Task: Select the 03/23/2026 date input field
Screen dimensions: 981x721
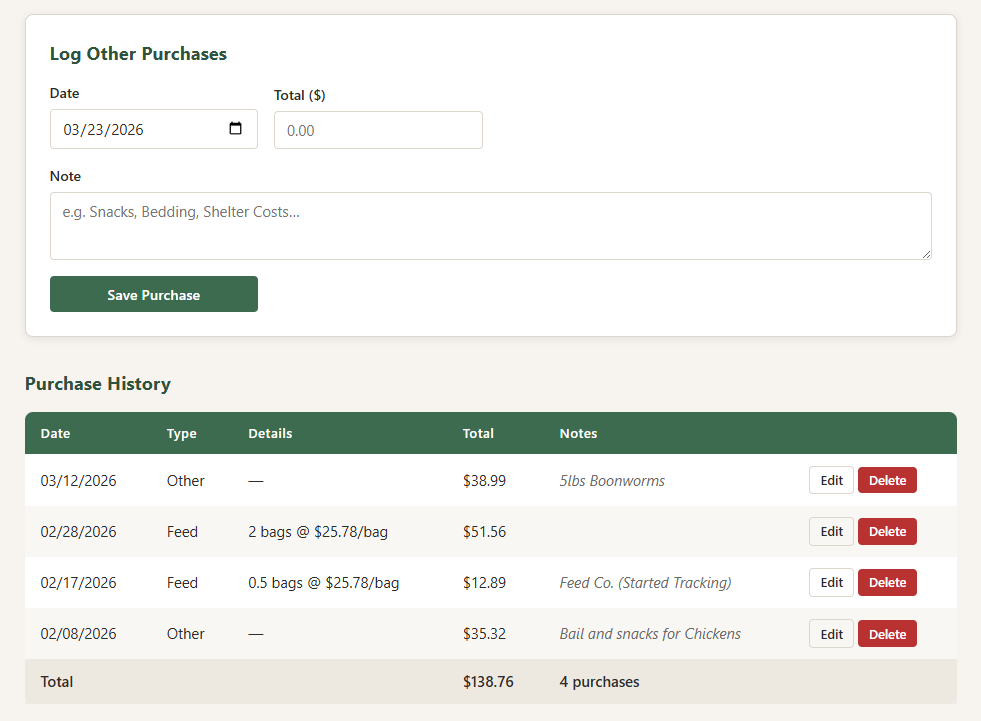Action: coord(130,129)
